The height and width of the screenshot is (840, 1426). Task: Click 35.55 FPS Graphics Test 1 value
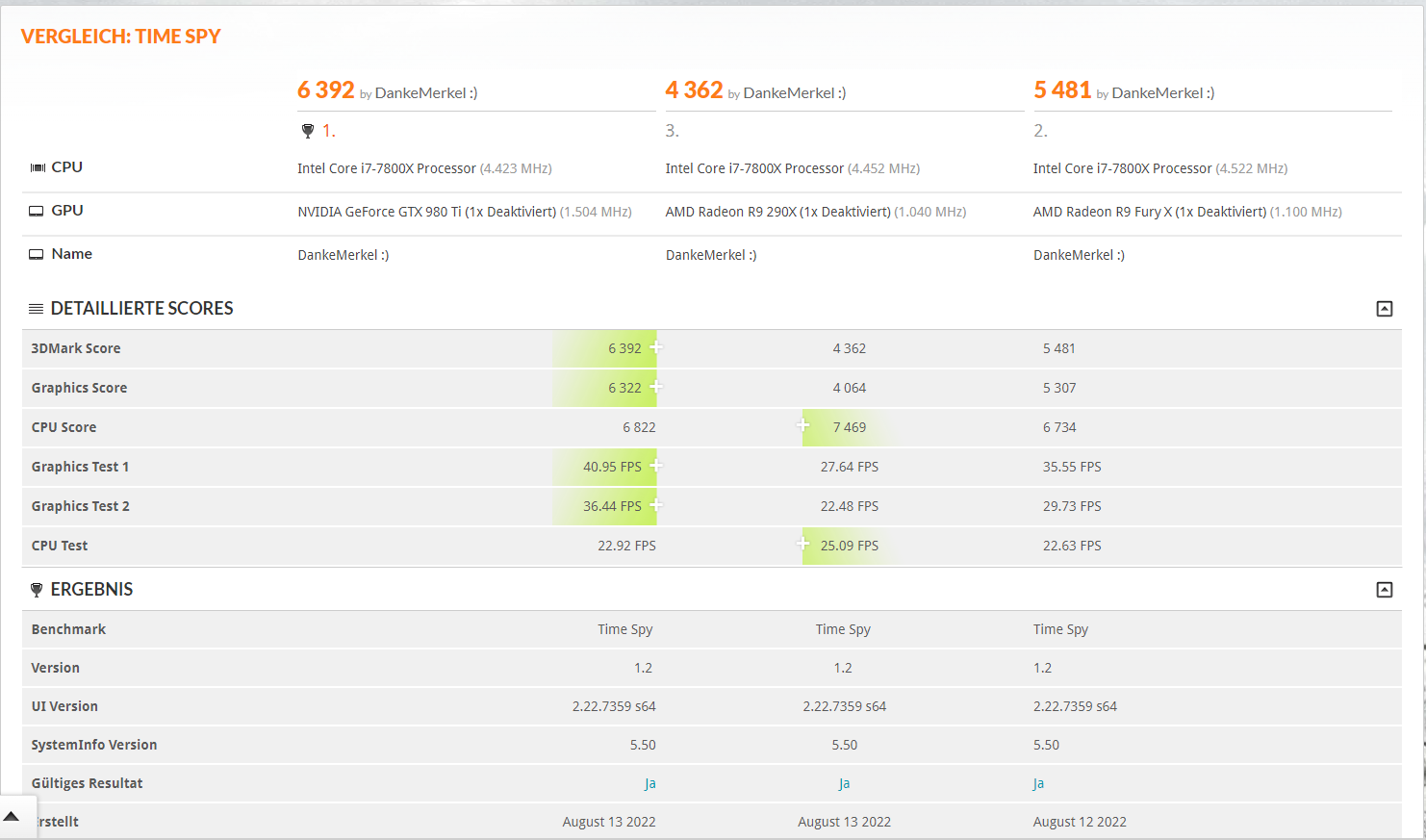[1072, 467]
